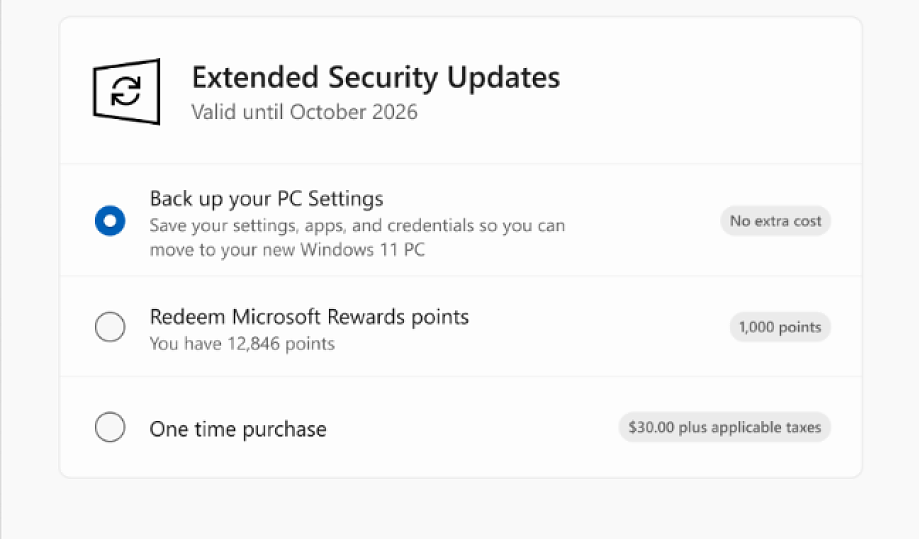
Task: Click the circular arrows inside the monitor icon
Action: pyautogui.click(x=126, y=91)
